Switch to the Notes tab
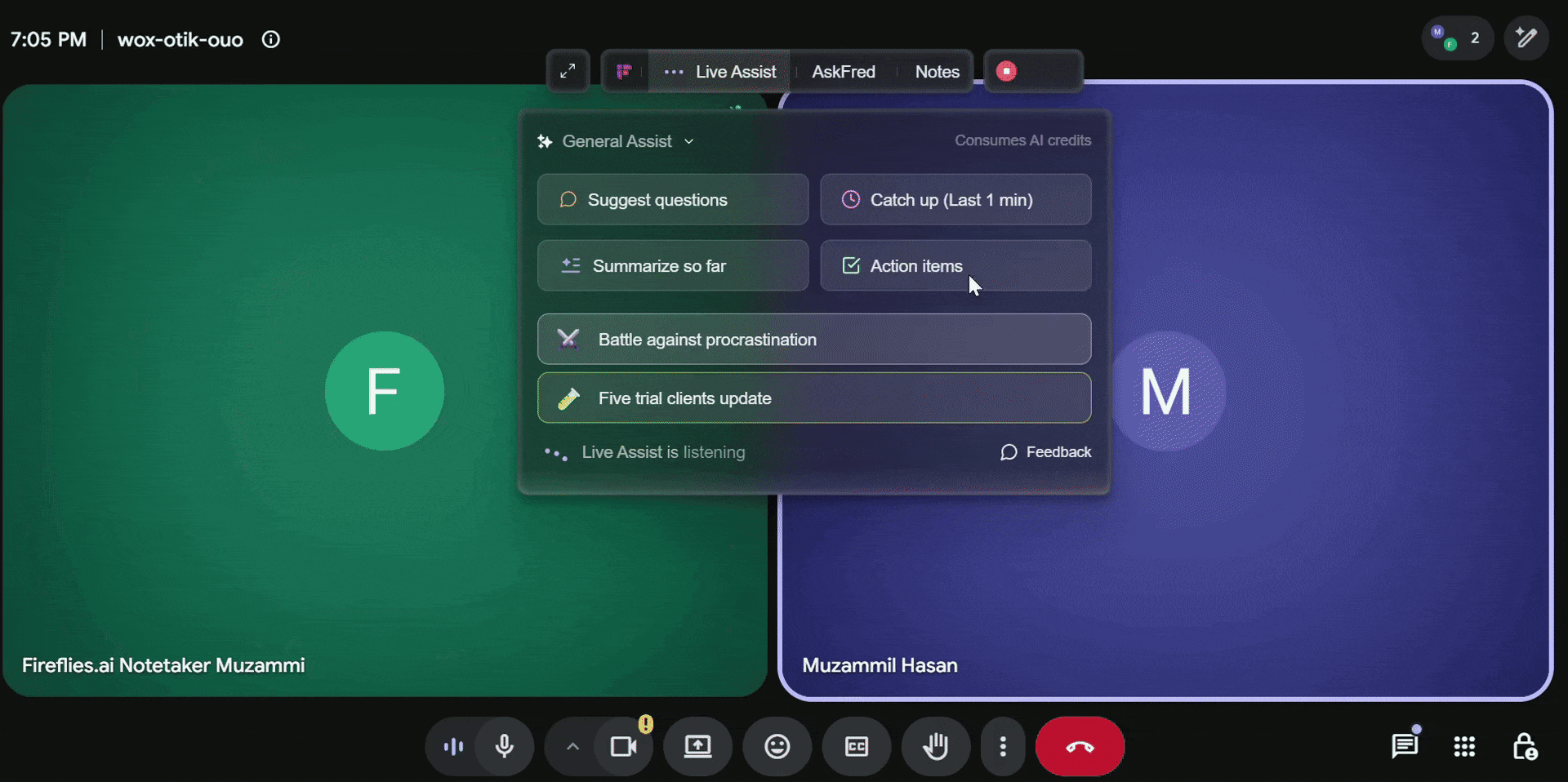 point(937,72)
